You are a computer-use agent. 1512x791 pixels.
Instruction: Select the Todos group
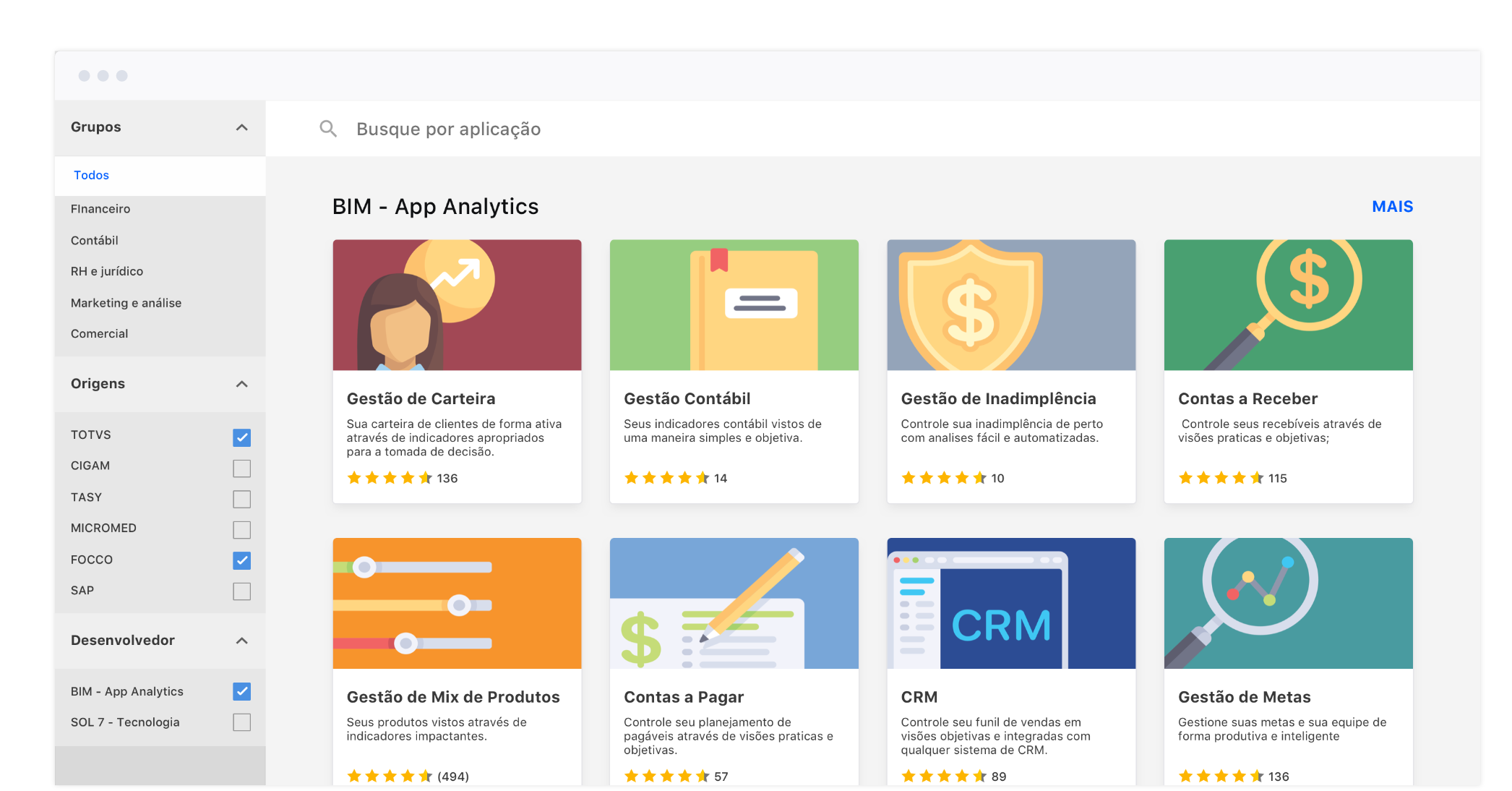pyautogui.click(x=160, y=175)
